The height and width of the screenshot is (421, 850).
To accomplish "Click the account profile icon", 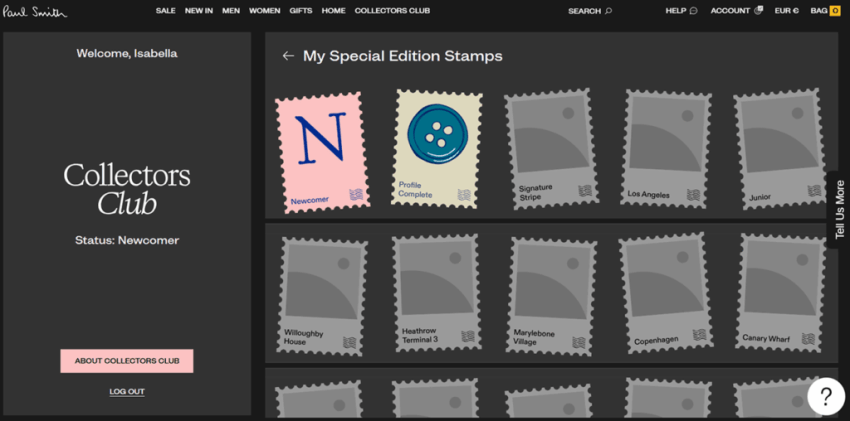I will pos(758,10).
